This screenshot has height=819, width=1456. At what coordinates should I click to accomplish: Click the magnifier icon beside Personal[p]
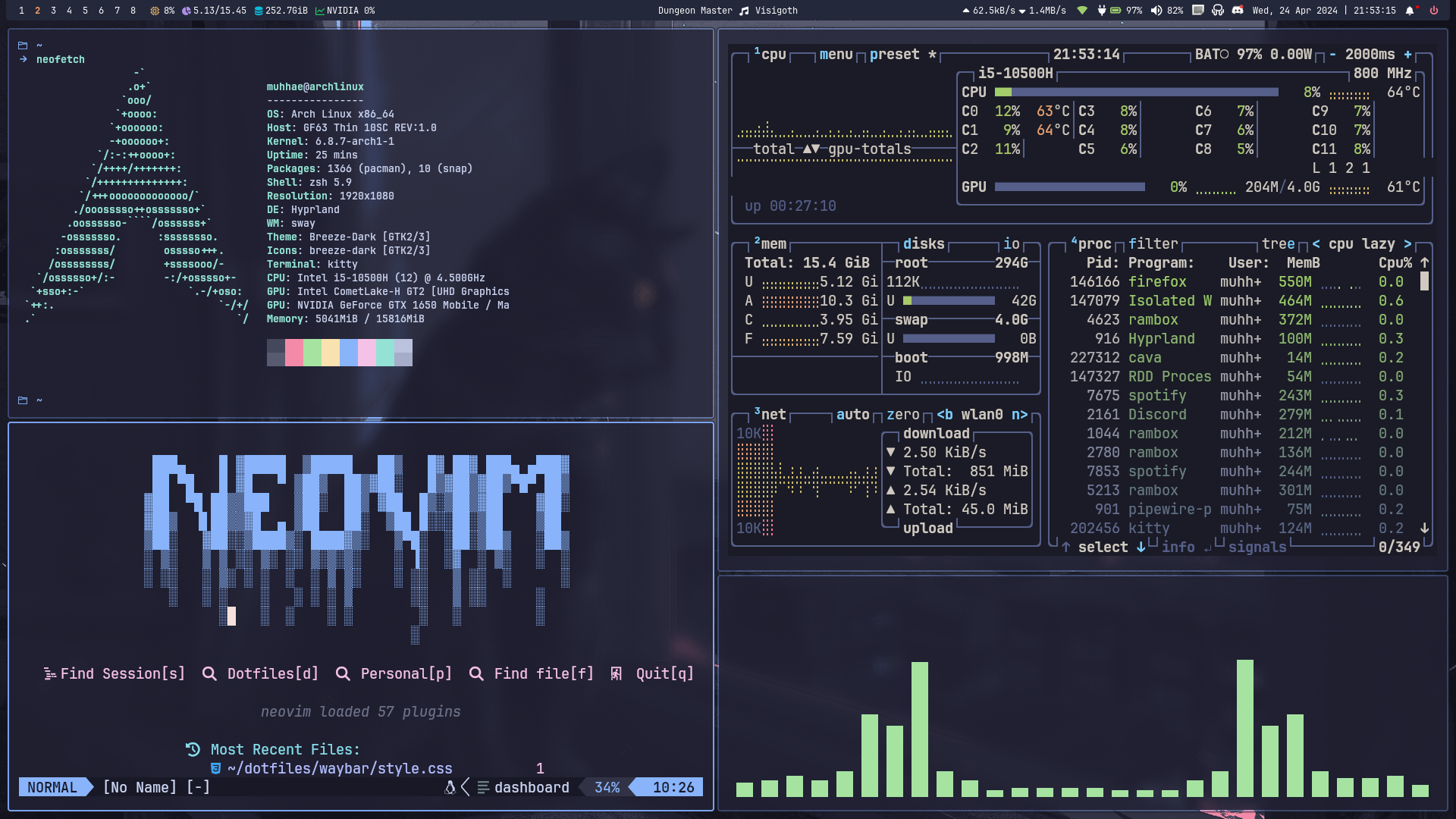[343, 673]
